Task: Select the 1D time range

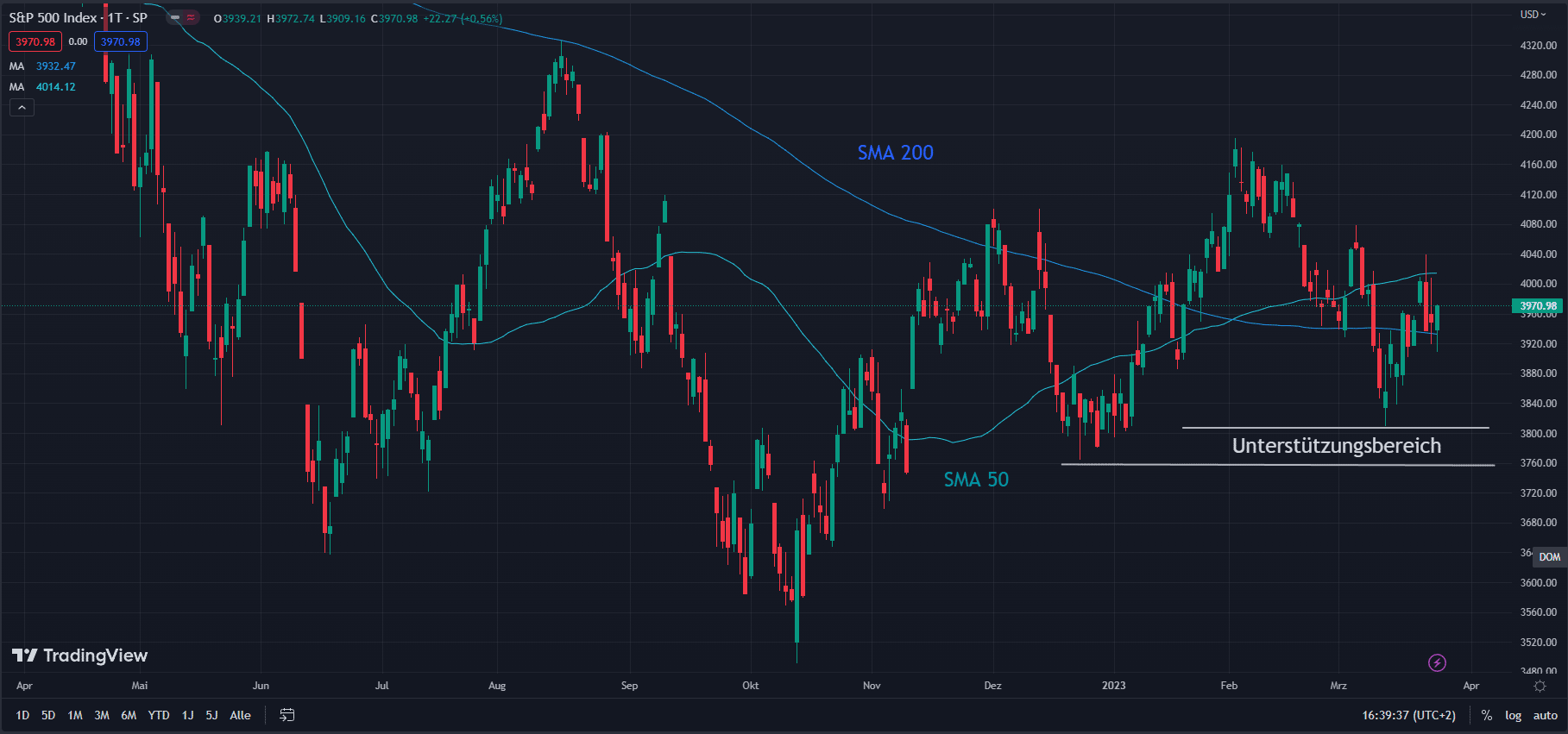Action: [x=22, y=715]
